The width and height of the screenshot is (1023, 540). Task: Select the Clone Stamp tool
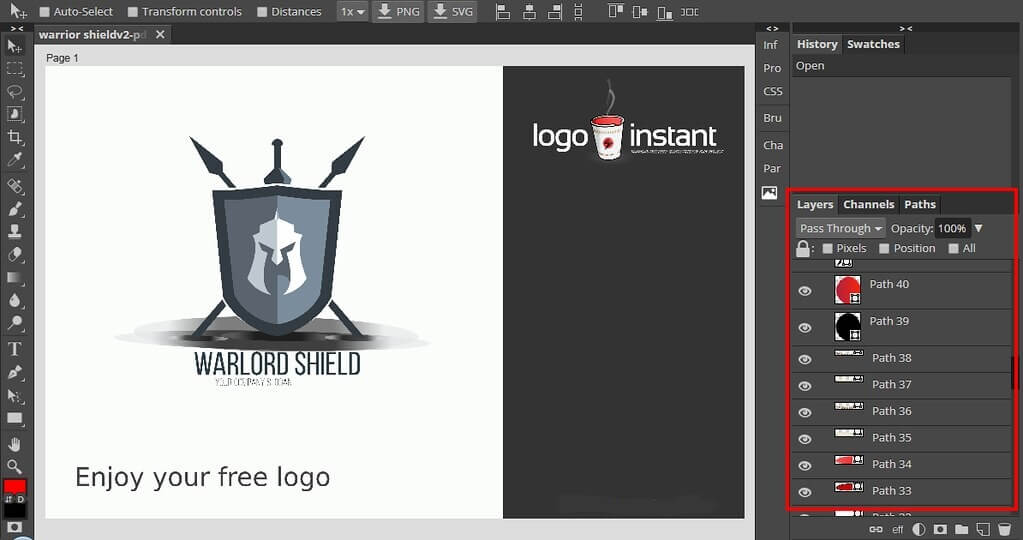pos(14,232)
